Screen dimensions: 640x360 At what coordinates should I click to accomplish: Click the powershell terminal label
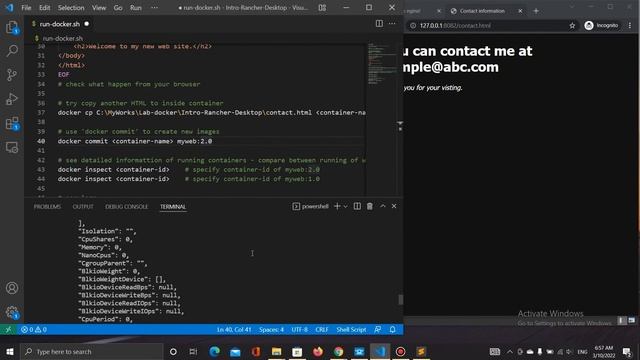click(311, 206)
